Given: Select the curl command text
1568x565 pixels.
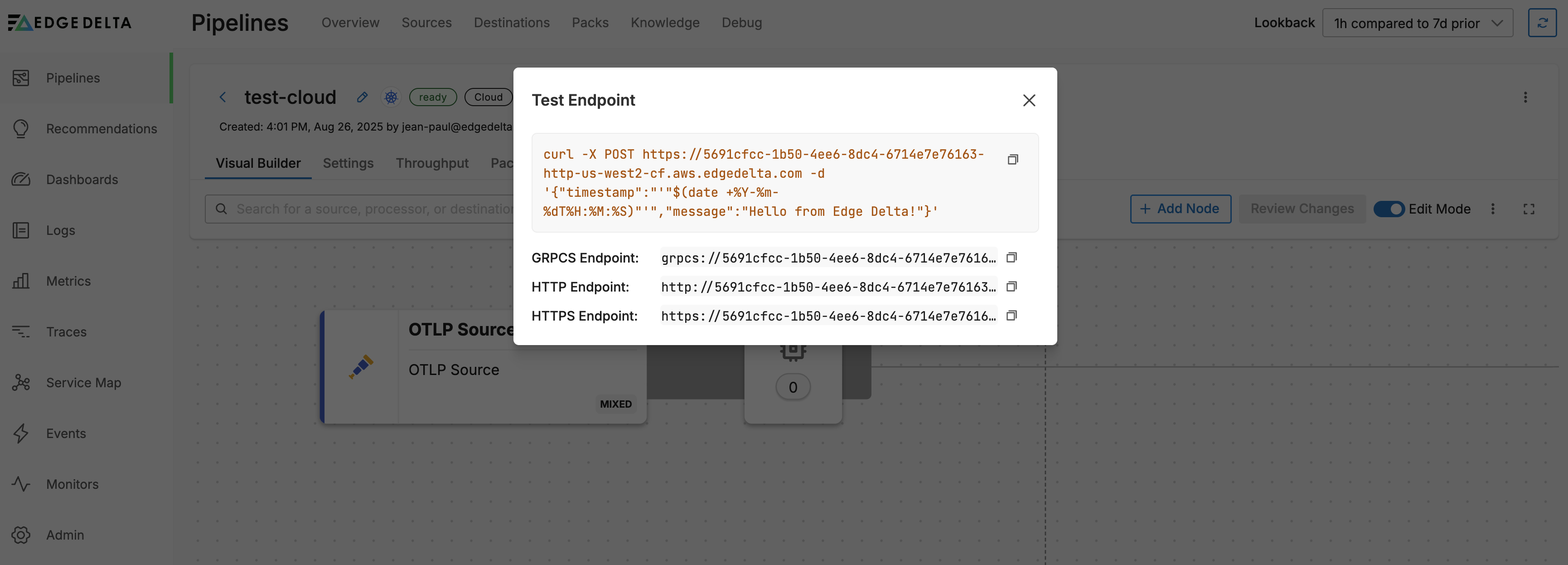Looking at the screenshot, I should 763,183.
